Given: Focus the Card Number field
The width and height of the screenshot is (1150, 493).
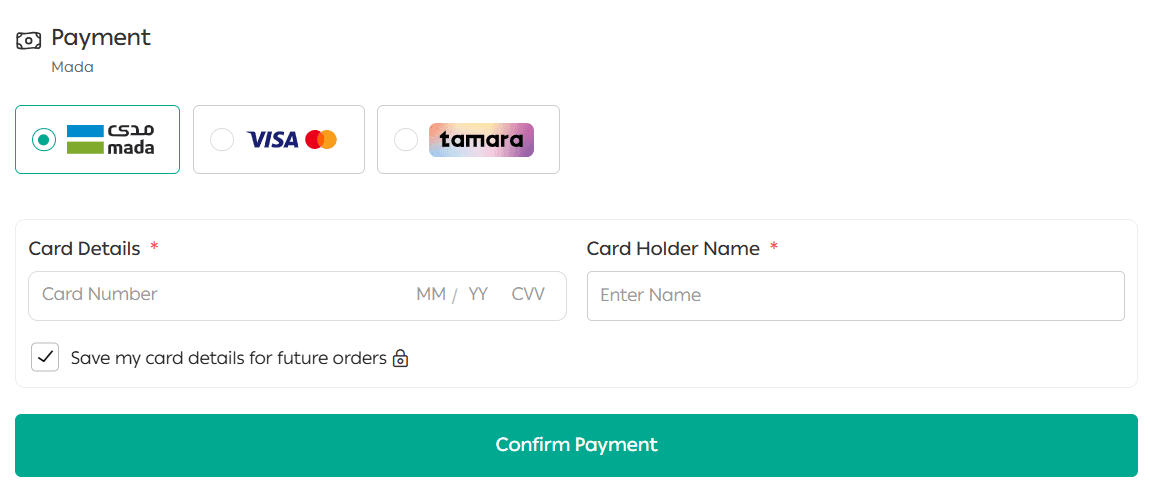Looking at the screenshot, I should [x=200, y=295].
